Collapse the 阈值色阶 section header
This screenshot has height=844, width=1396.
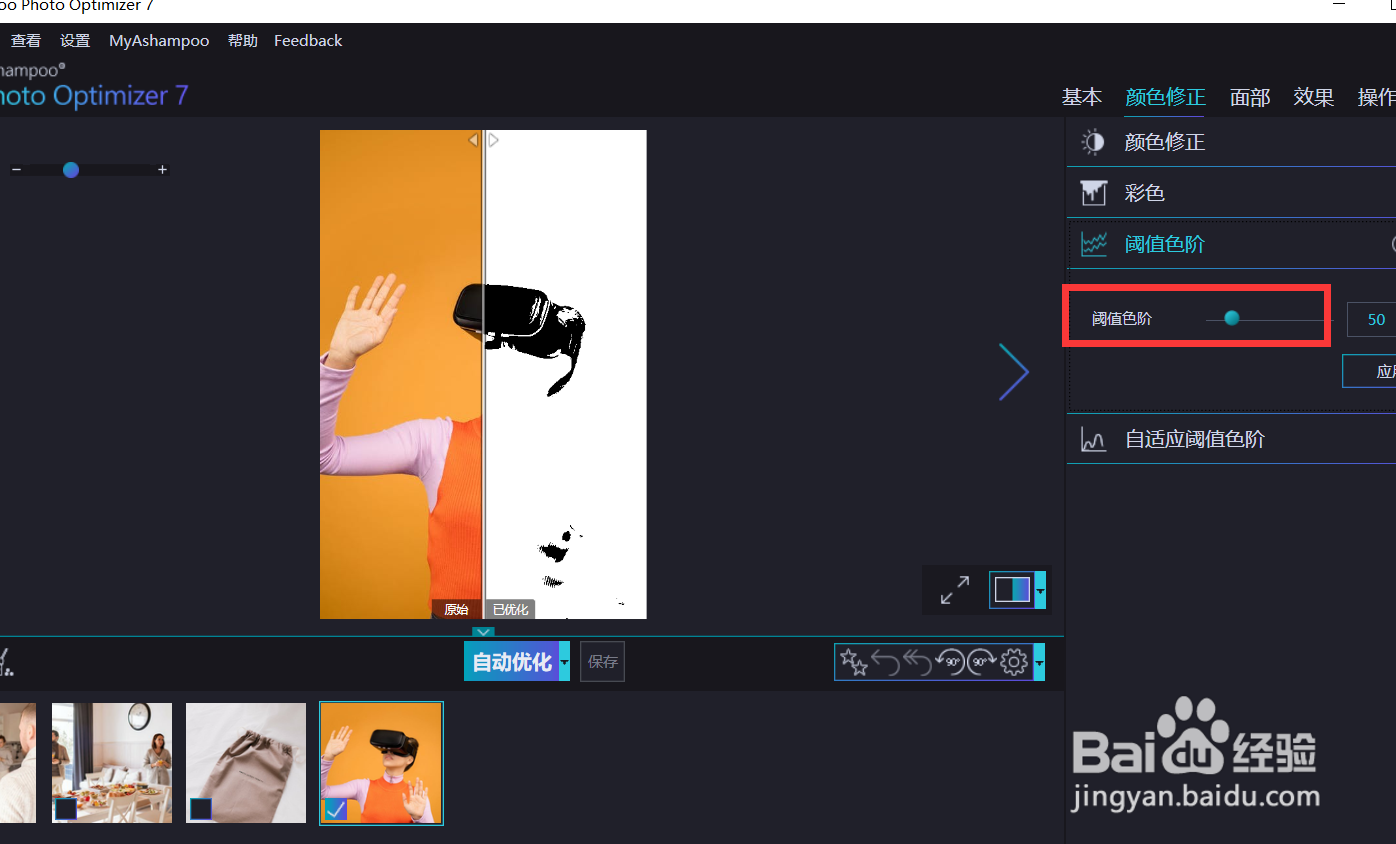pyautogui.click(x=1231, y=244)
